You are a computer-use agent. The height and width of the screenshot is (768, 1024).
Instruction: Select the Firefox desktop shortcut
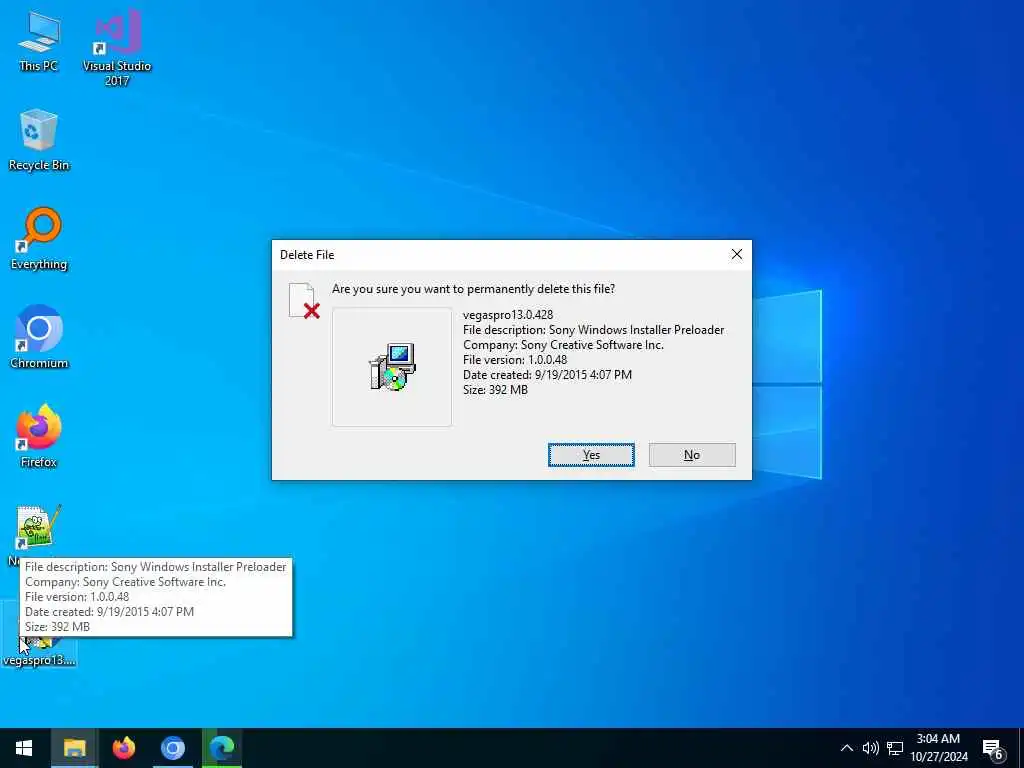point(39,436)
